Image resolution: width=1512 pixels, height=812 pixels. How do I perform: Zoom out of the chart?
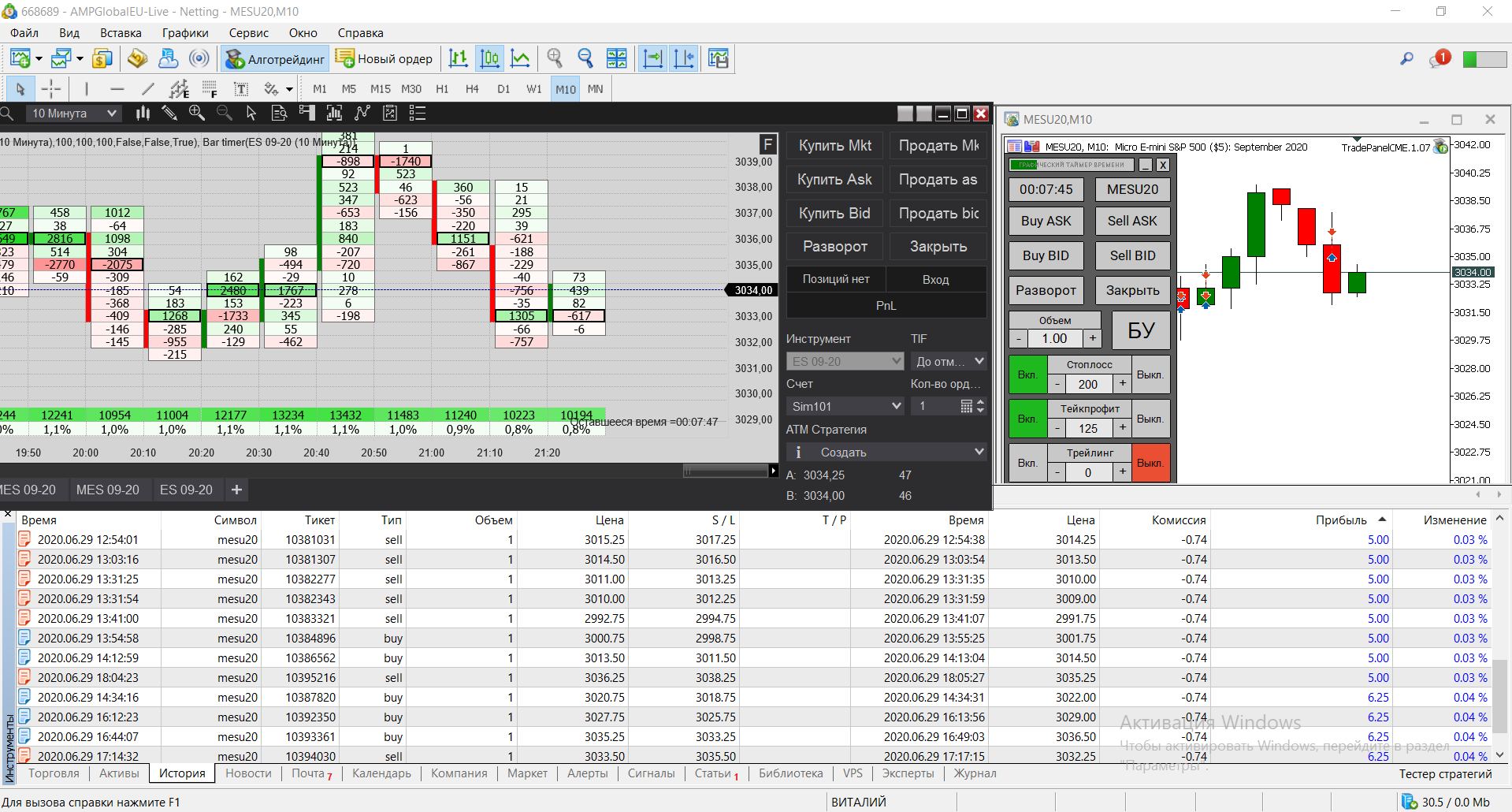585,58
